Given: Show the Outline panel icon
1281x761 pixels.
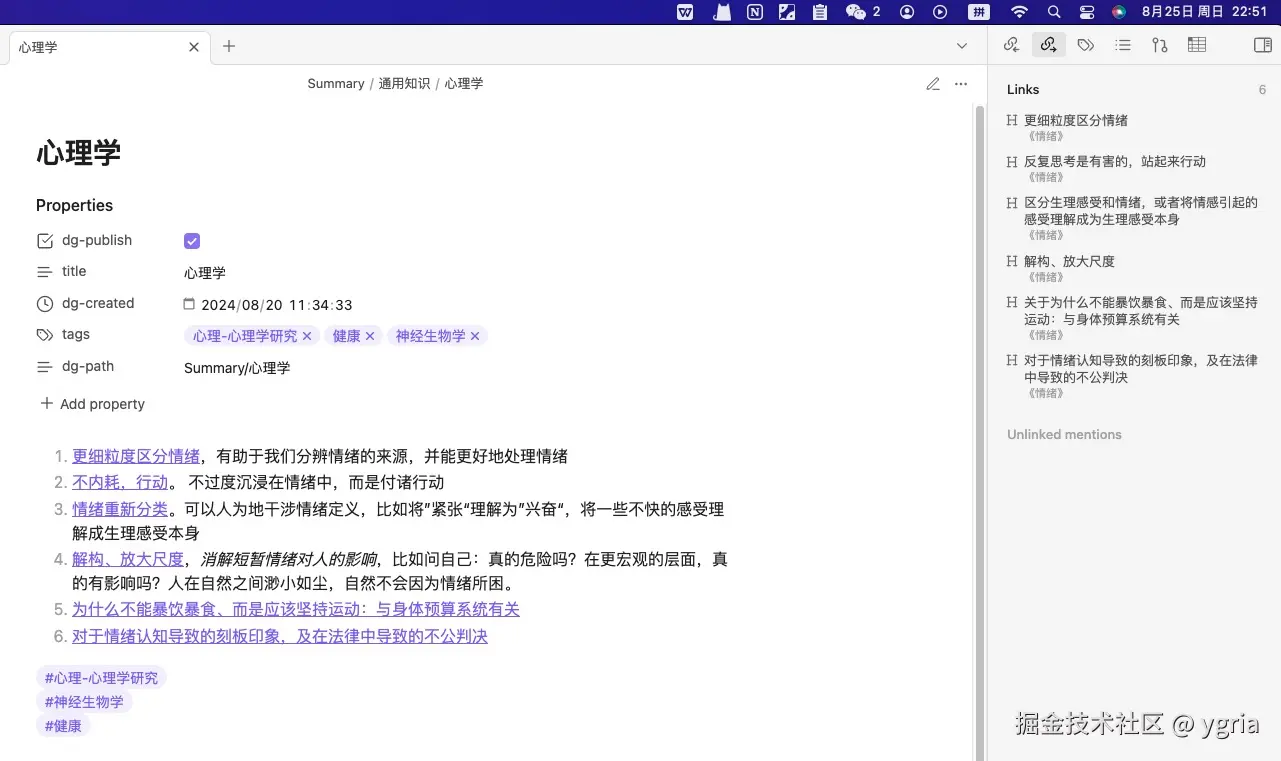Looking at the screenshot, I should (1123, 45).
